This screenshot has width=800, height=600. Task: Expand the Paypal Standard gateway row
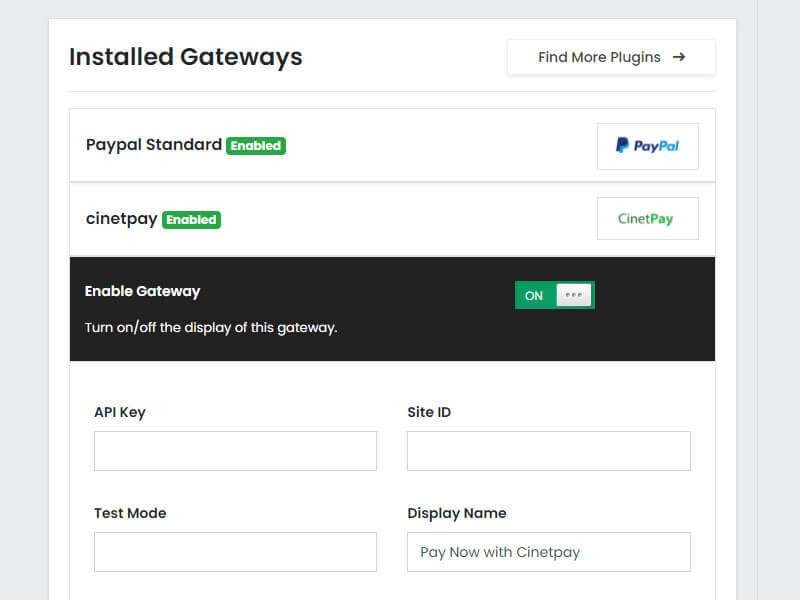400,146
